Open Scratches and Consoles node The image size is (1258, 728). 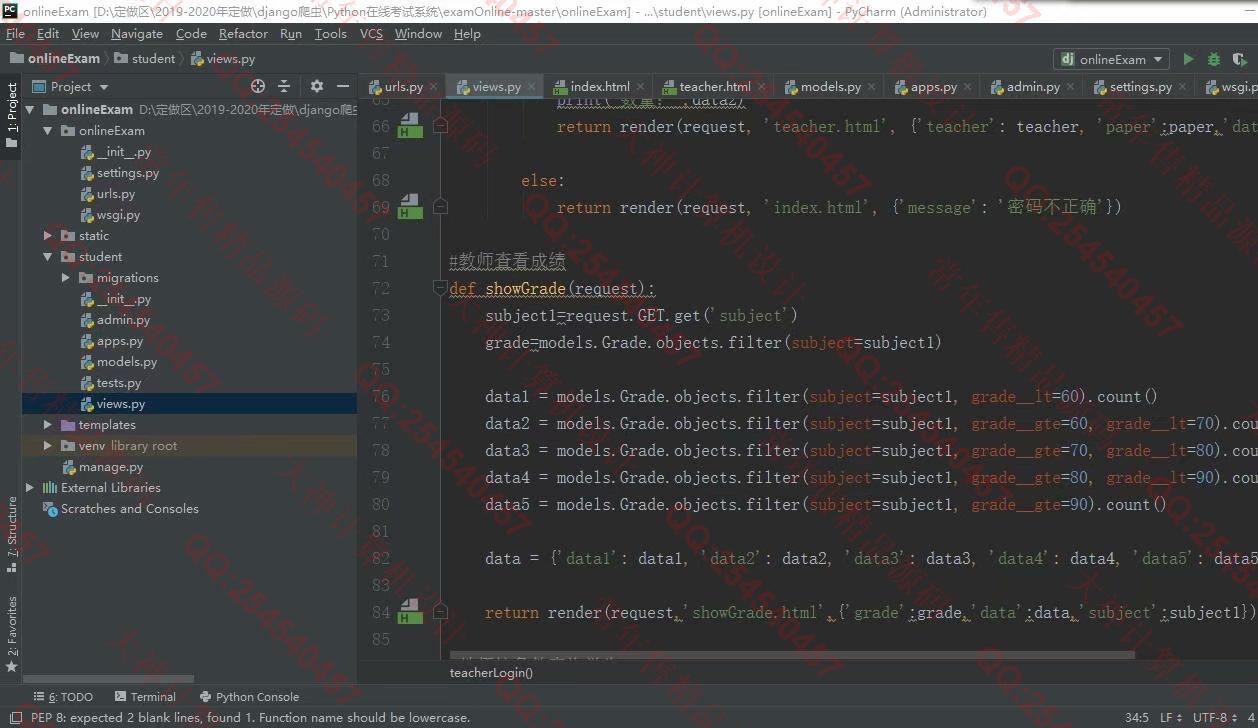click(129, 509)
